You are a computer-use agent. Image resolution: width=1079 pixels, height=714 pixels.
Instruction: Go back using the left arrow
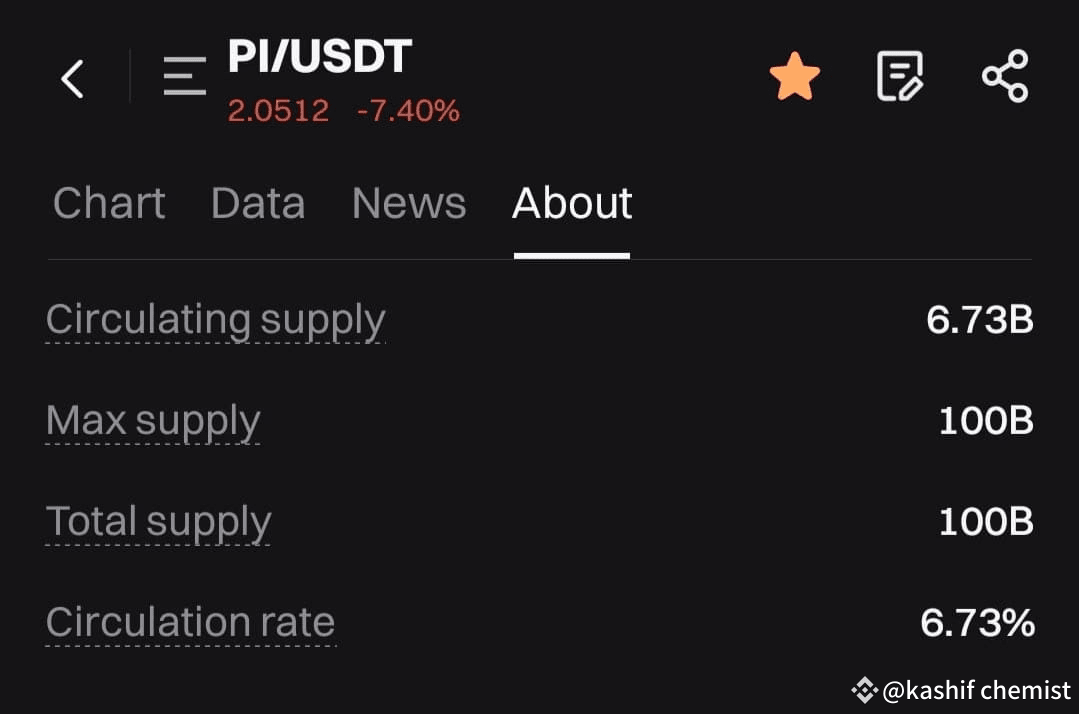(x=72, y=78)
